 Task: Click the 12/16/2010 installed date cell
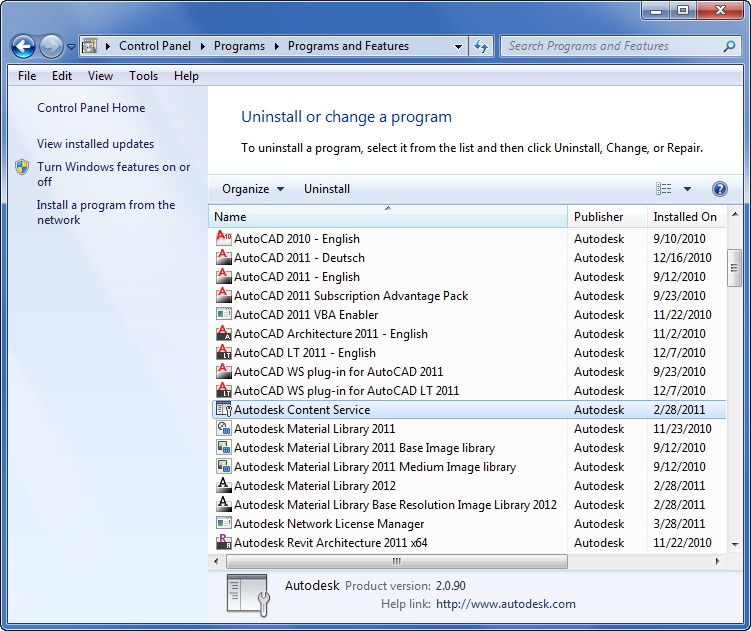(x=682, y=257)
